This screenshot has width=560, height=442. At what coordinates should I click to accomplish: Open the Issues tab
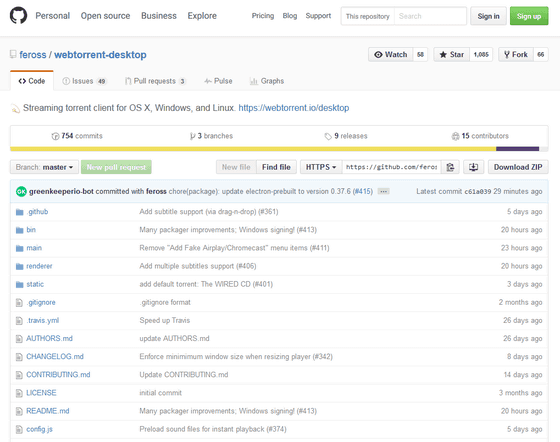pyautogui.click(x=84, y=81)
